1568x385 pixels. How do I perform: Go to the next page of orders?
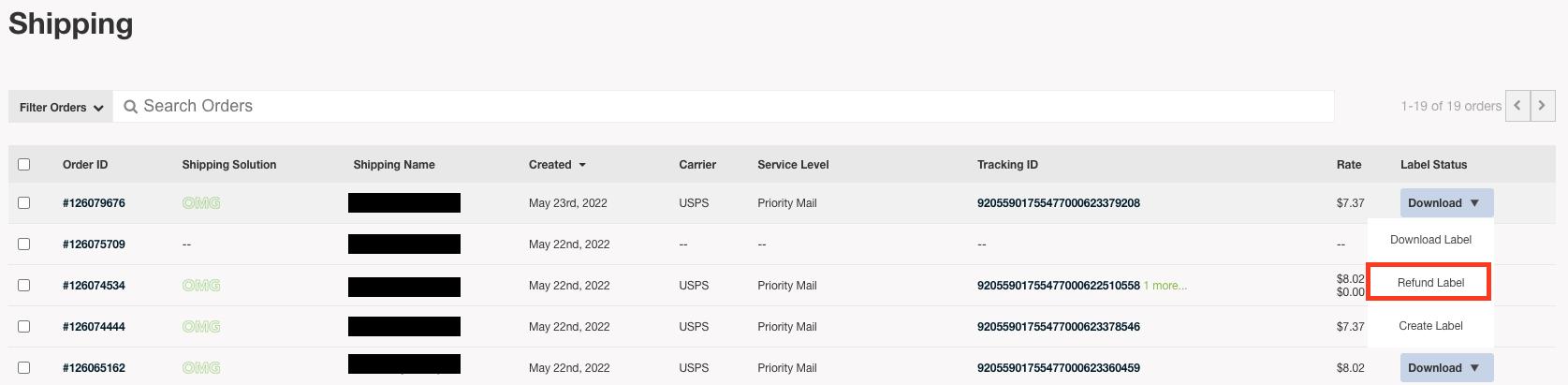coord(1543,106)
